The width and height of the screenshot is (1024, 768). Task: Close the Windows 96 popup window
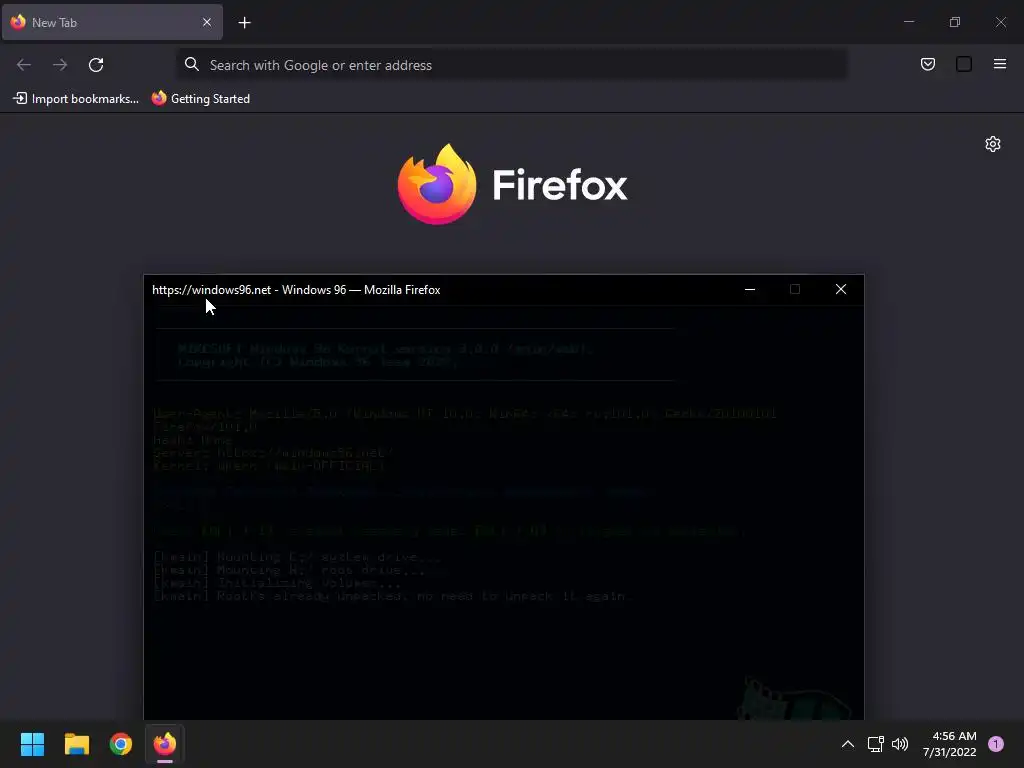pyautogui.click(x=841, y=289)
